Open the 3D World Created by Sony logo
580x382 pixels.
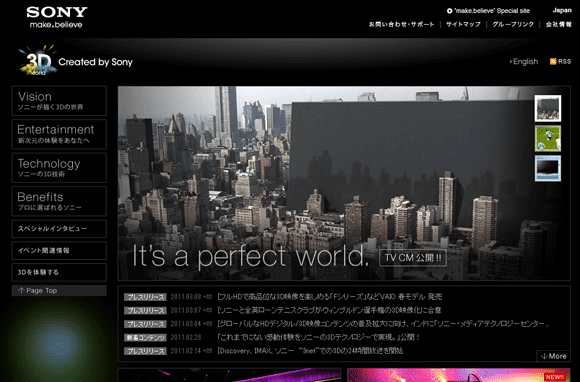coord(76,61)
